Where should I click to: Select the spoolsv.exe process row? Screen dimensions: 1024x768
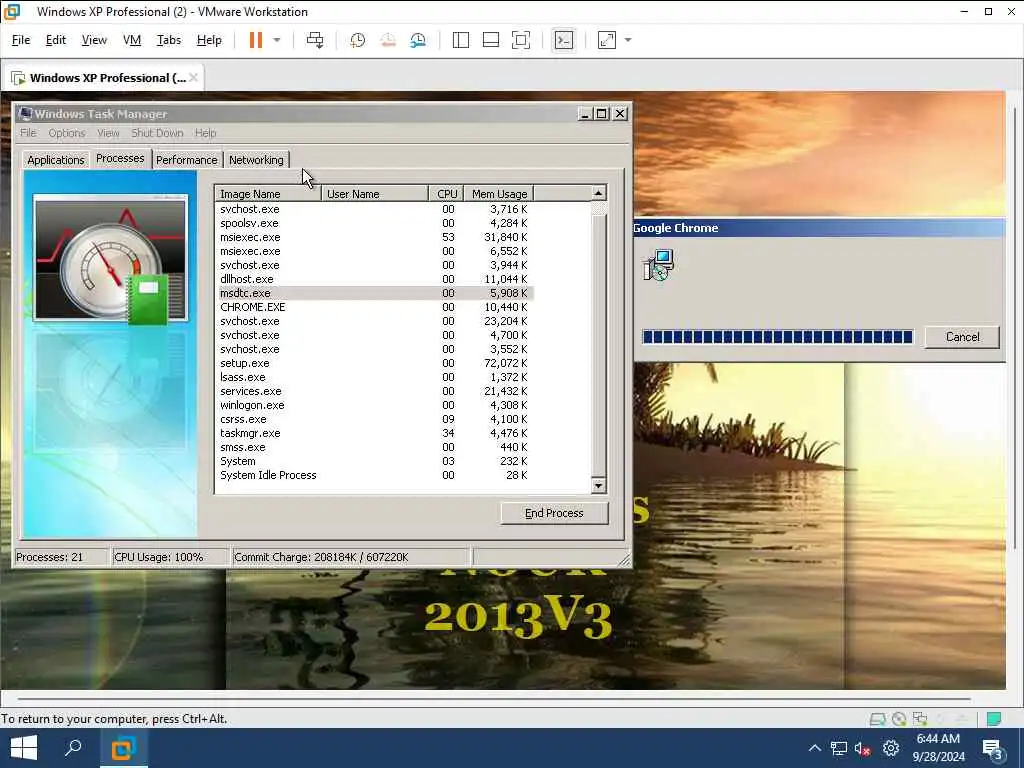click(375, 223)
